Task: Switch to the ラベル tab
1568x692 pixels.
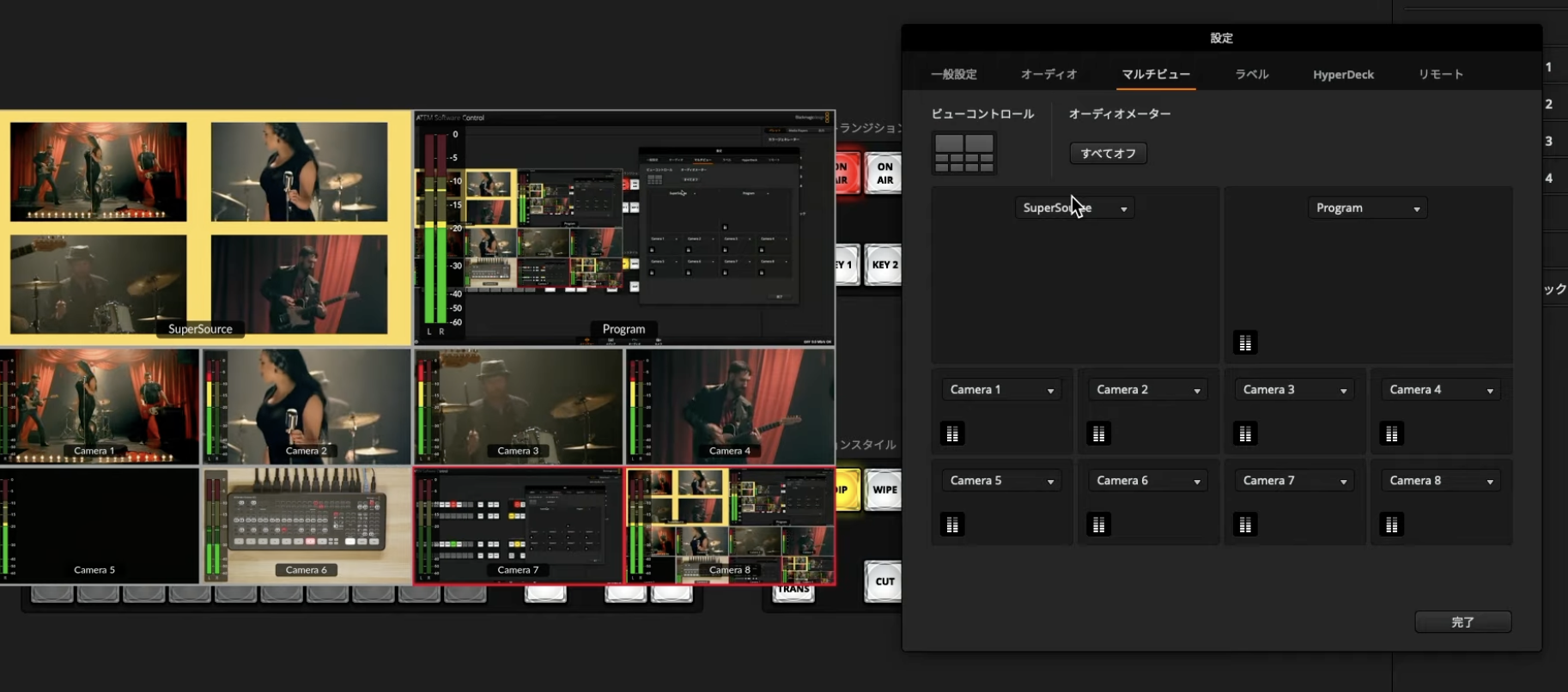Action: [x=1251, y=75]
